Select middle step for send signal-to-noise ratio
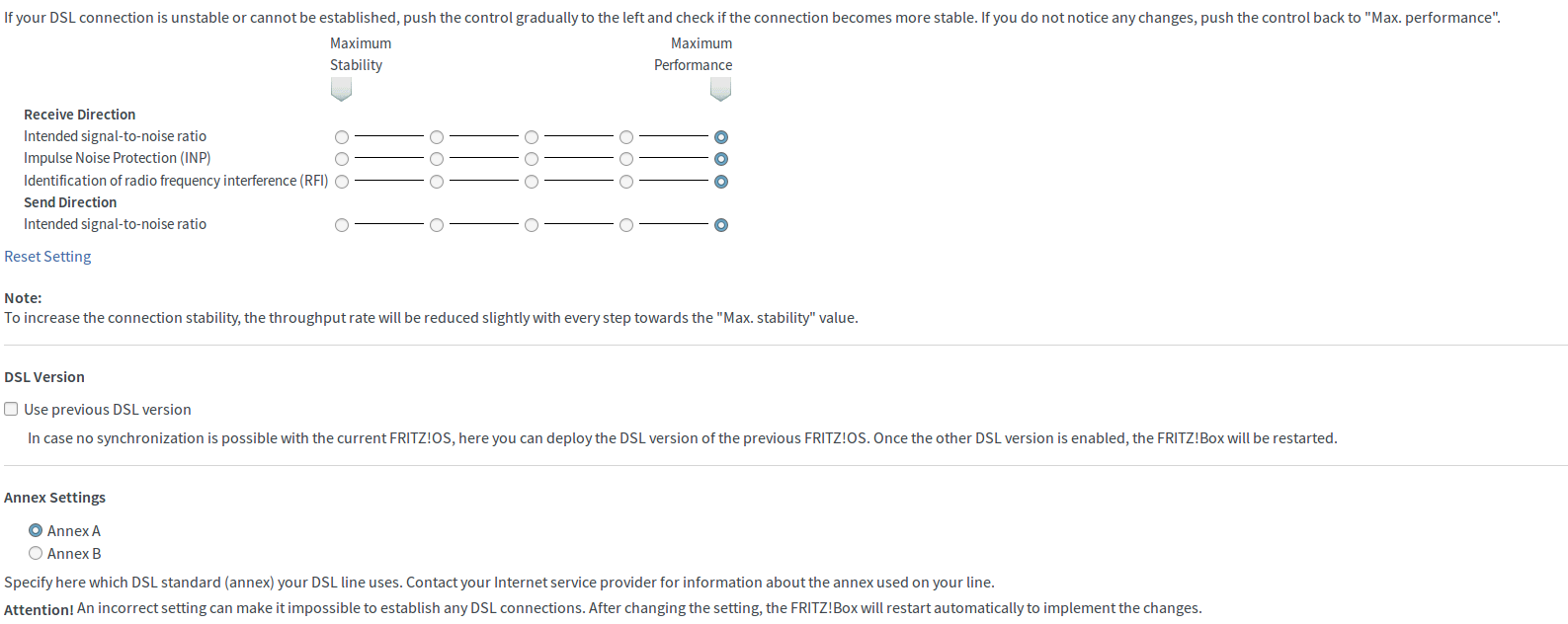Image resolution: width=1568 pixels, height=624 pixels. (532, 225)
